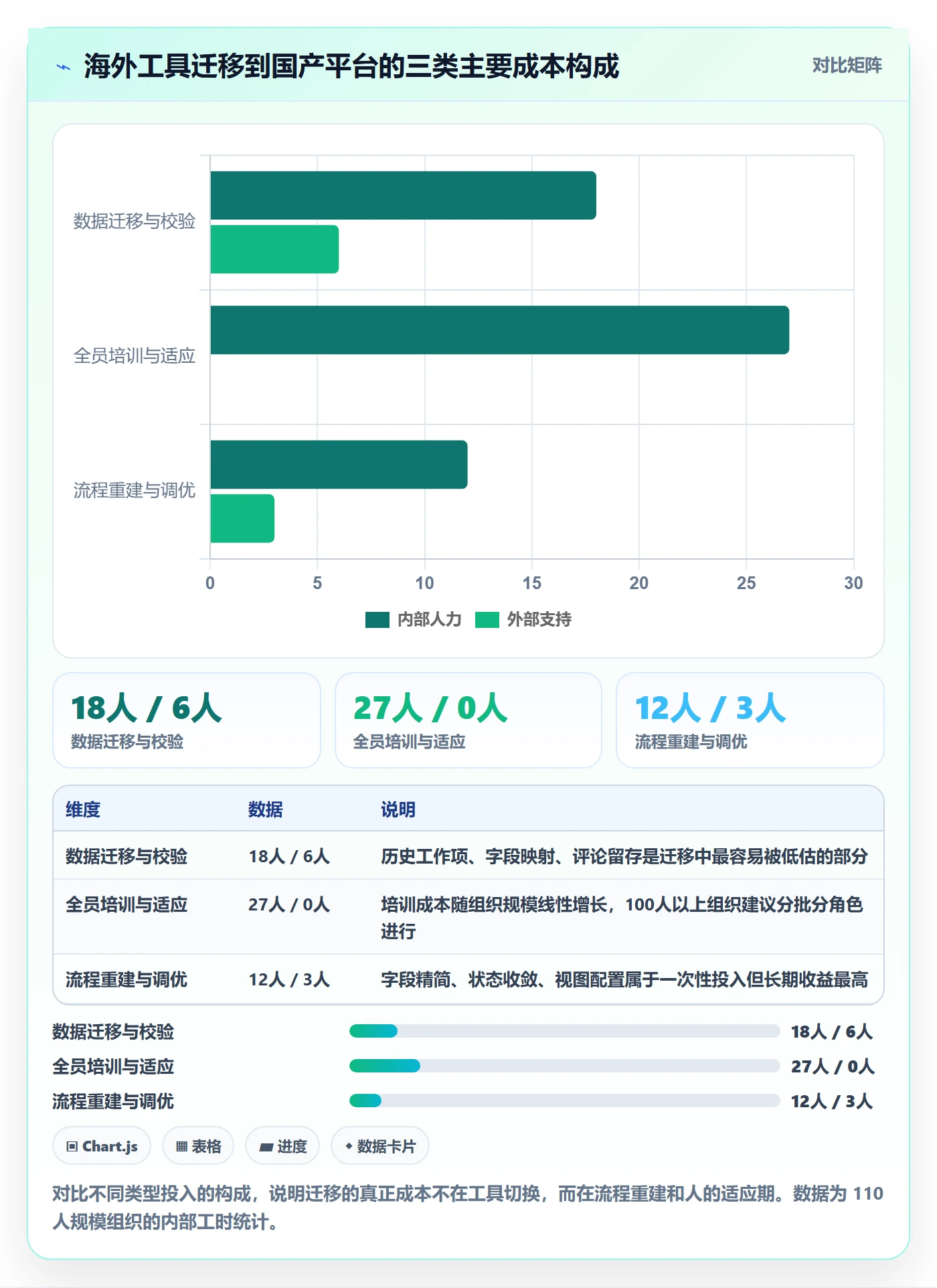Click the lightning icon beside the title
This screenshot has width=937, height=1288.
[64, 67]
